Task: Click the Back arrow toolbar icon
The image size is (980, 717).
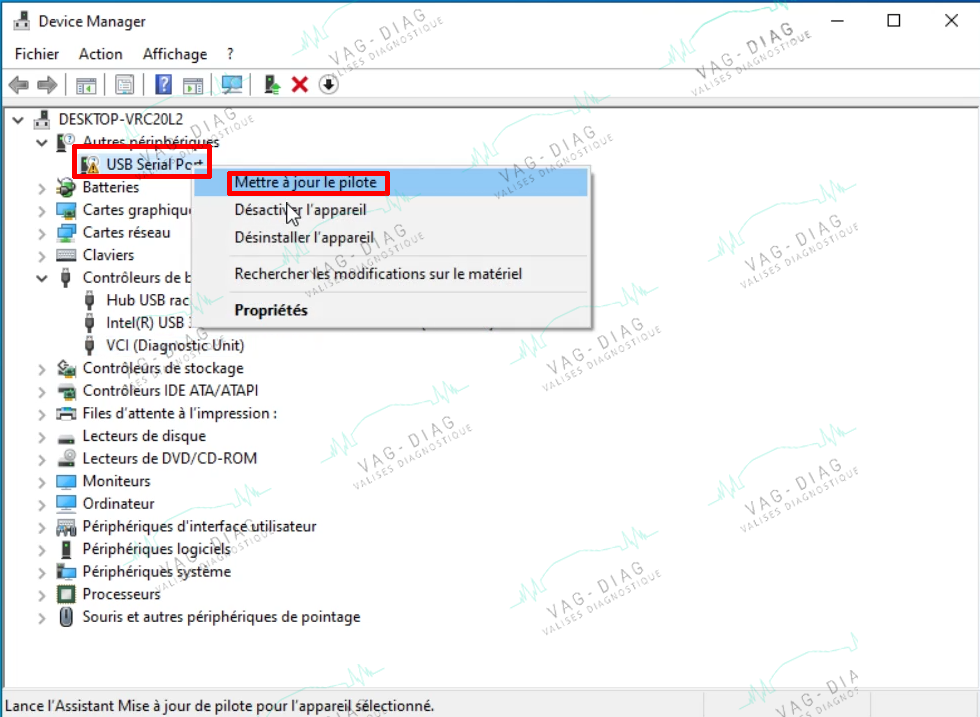Action: coord(19,84)
